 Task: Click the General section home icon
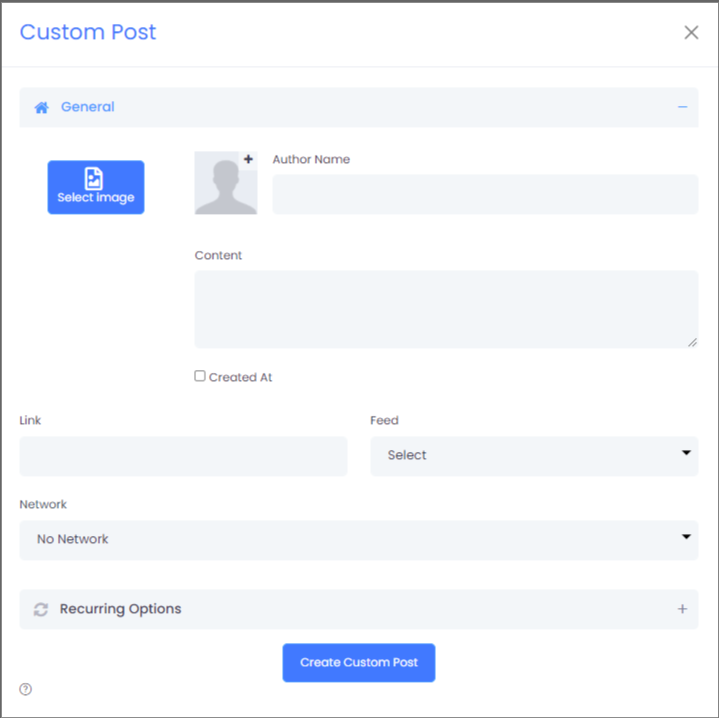click(41, 107)
